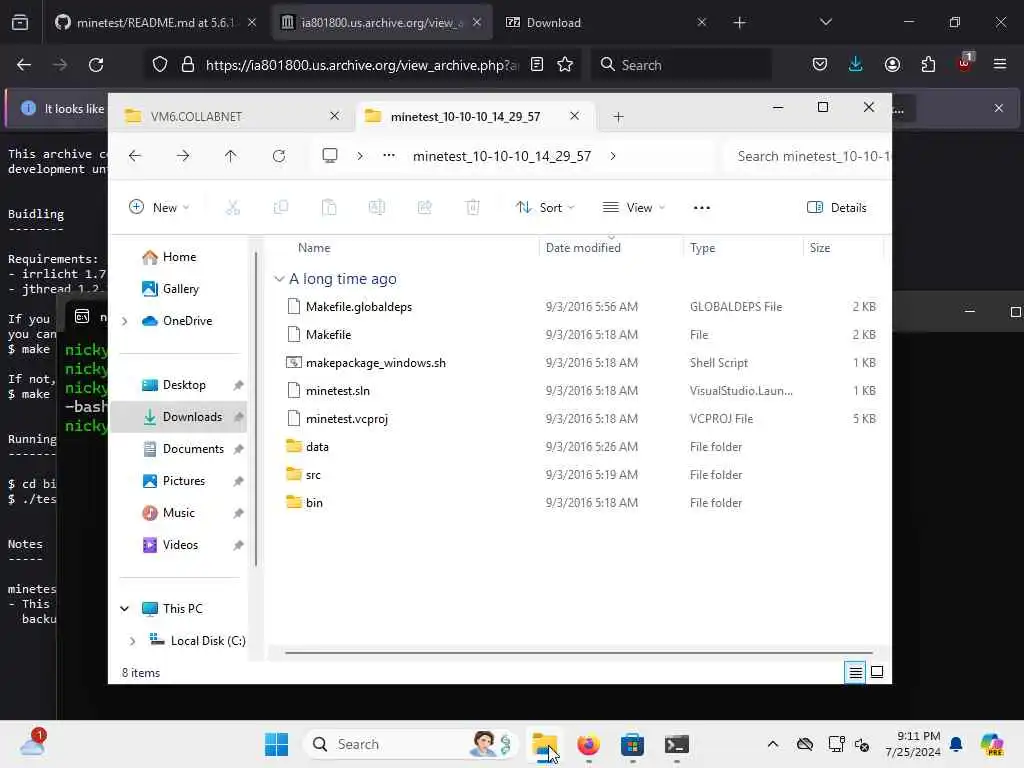Screen dimensions: 1024x768
Task: Expand hidden breadcrumb path ellipsis
Action: (389, 155)
